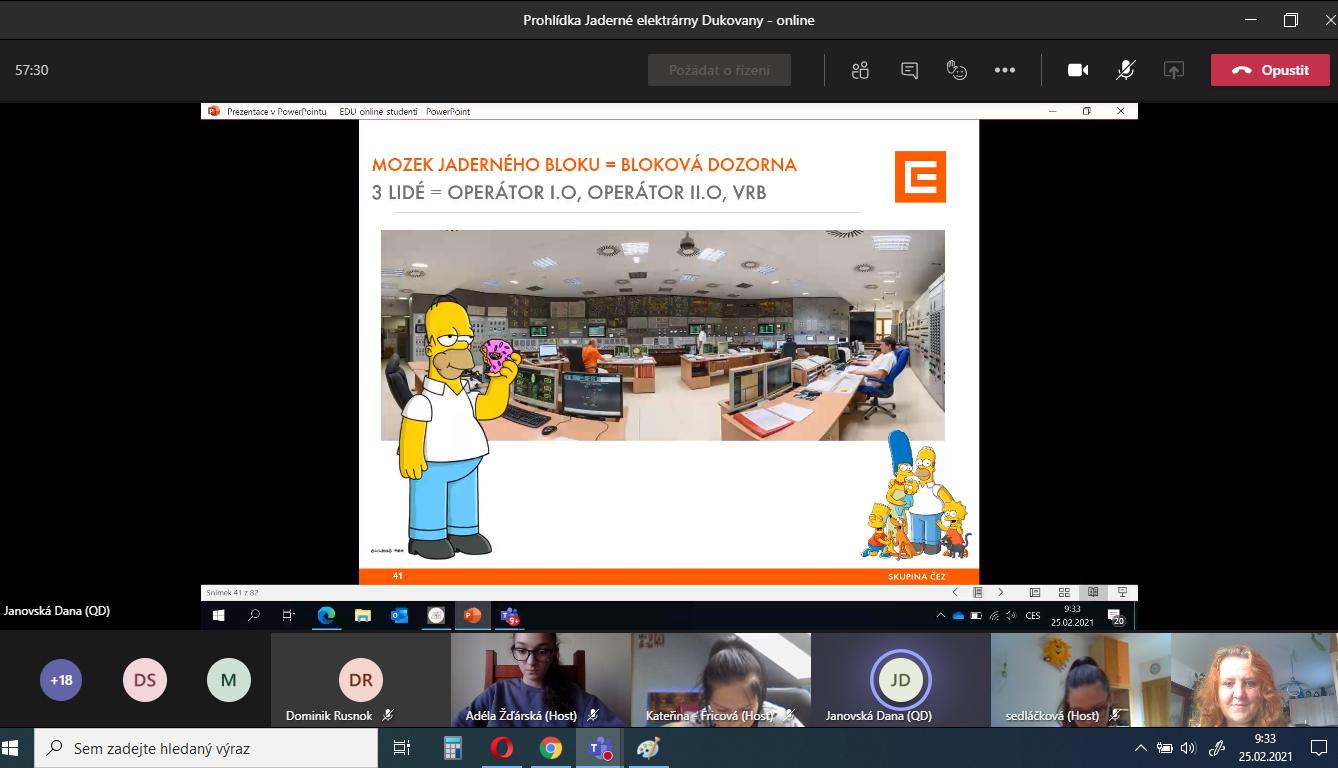This screenshot has height=768, width=1338.
Task: Toggle the camera on or off
Action: point(1078,70)
